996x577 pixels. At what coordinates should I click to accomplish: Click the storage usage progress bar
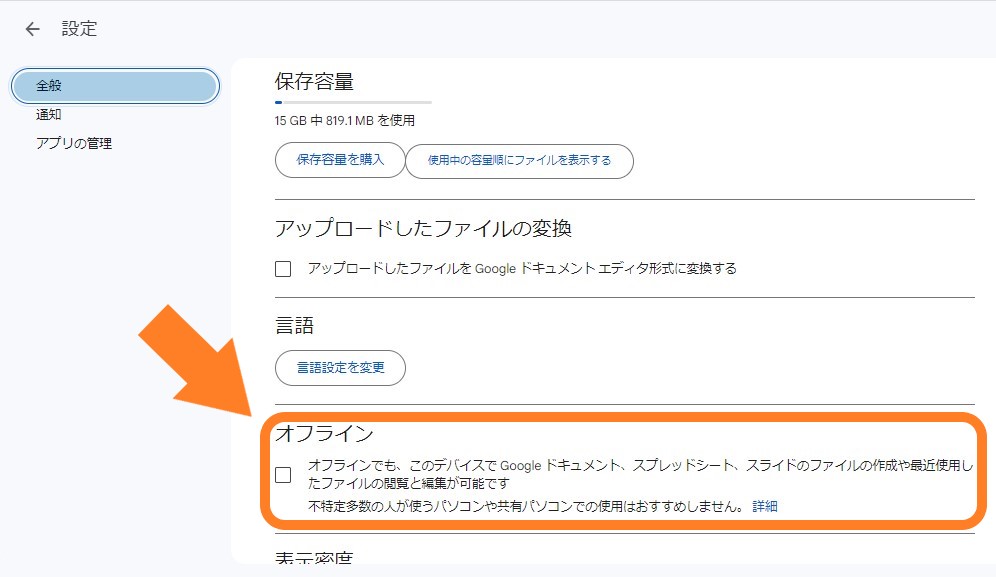353,102
